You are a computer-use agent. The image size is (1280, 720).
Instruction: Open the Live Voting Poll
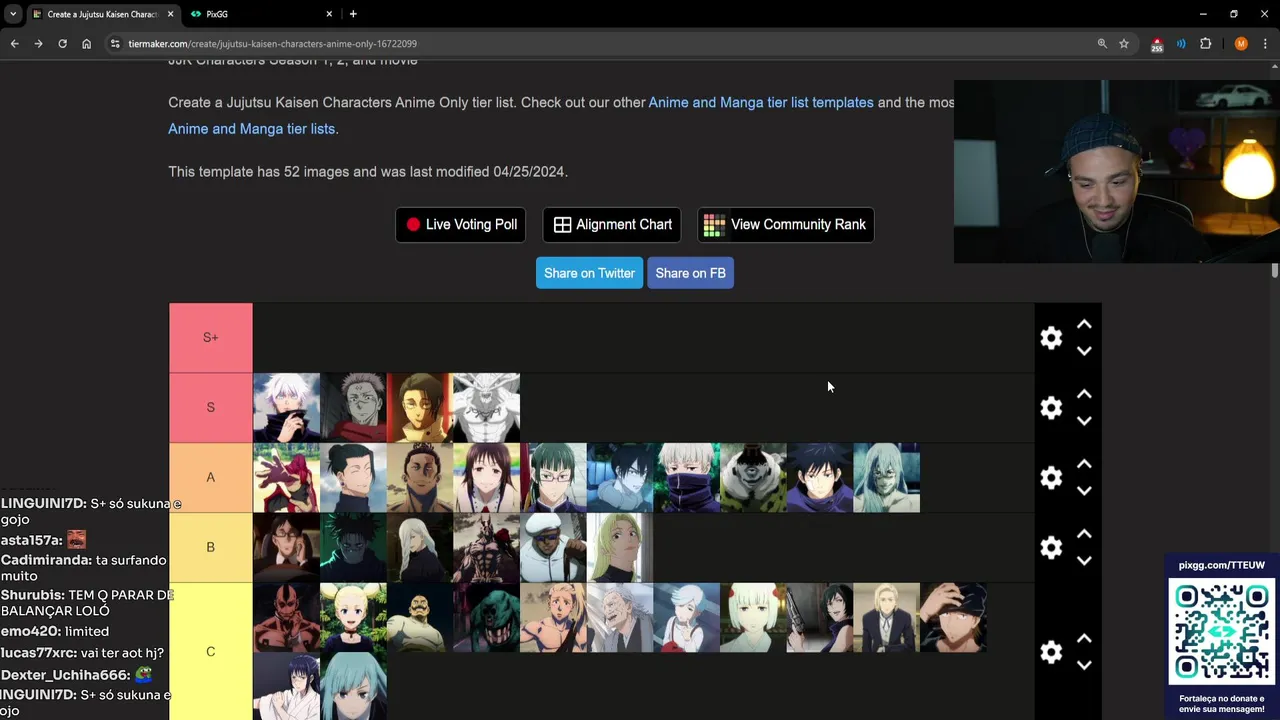[x=461, y=225]
